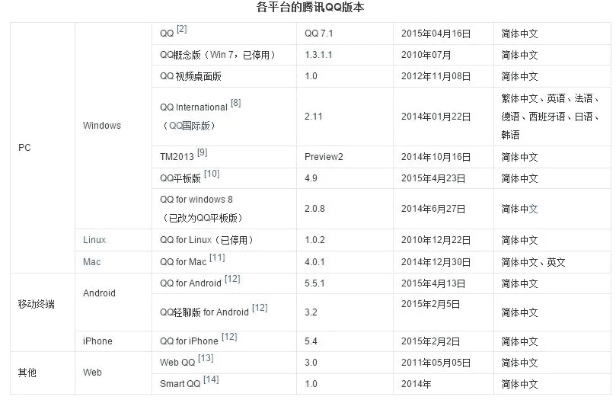Screen dimensions: 616x400
Task: Click the QQ for windows 8 text
Action: (196, 200)
